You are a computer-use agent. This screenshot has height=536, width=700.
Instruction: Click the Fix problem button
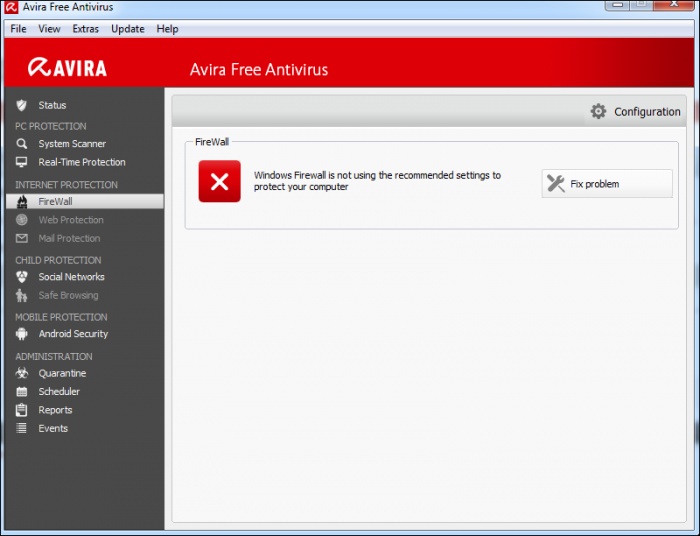pyautogui.click(x=607, y=183)
